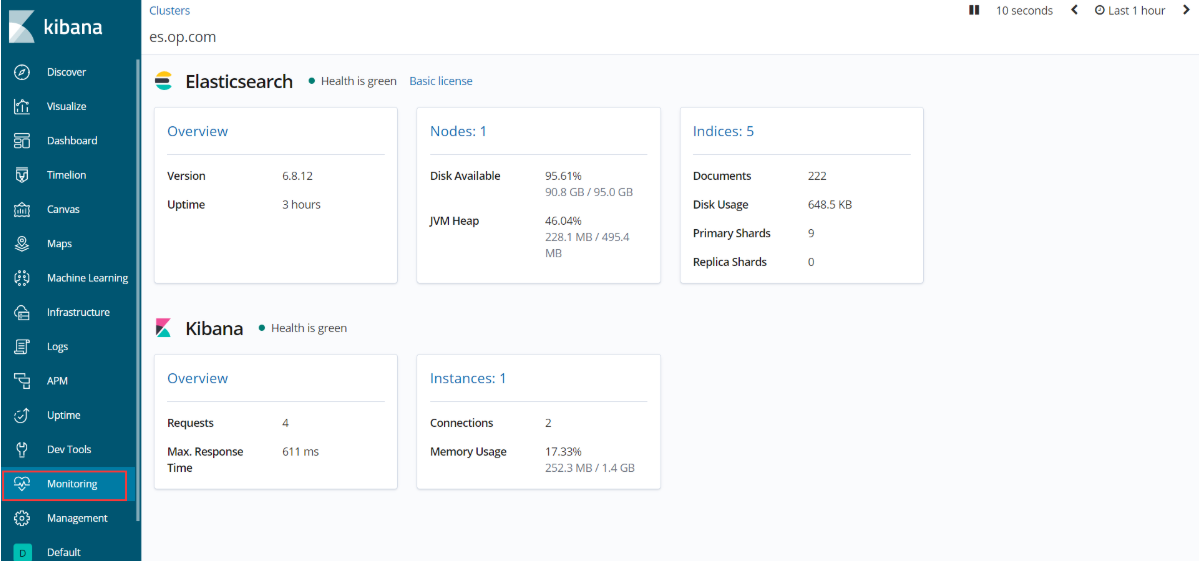The image size is (1203, 563).
Task: Open APM icon in sidebar
Action: pos(22,381)
